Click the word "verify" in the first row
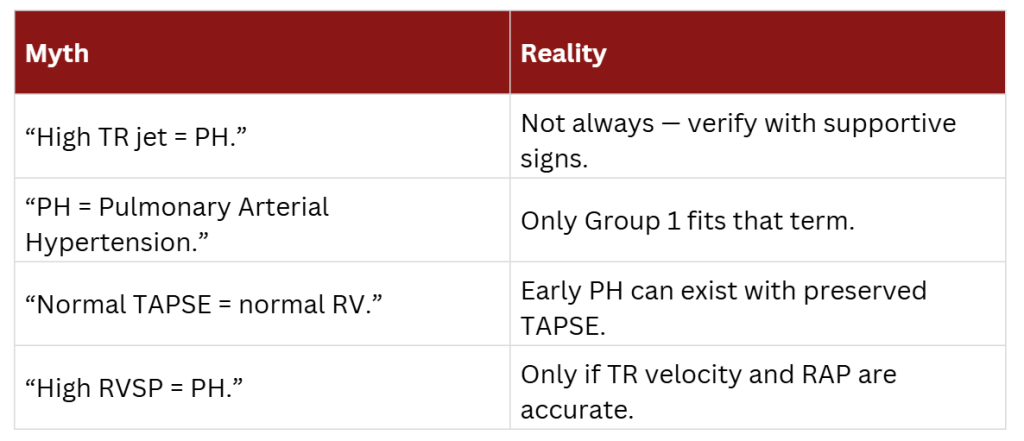The width and height of the screenshot is (1024, 441). coord(716,123)
